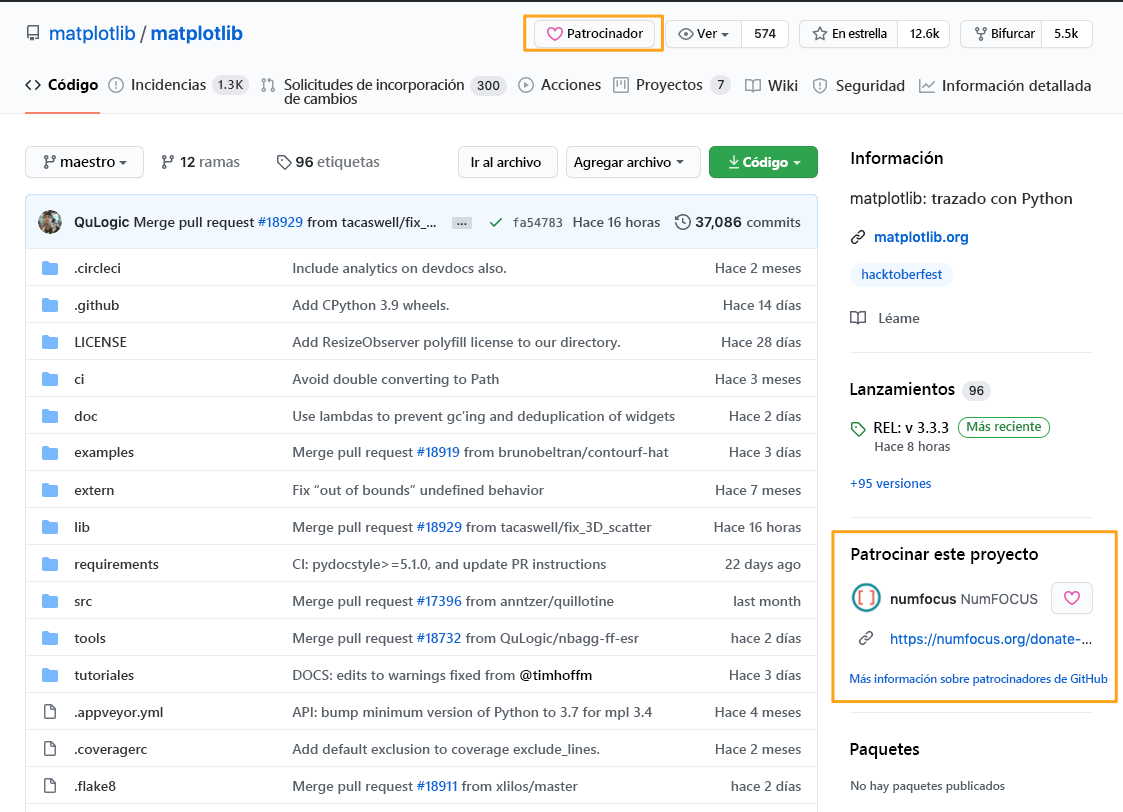Expand commit message ellipsis button
Screen dimensions: 1123x812
click(462, 223)
